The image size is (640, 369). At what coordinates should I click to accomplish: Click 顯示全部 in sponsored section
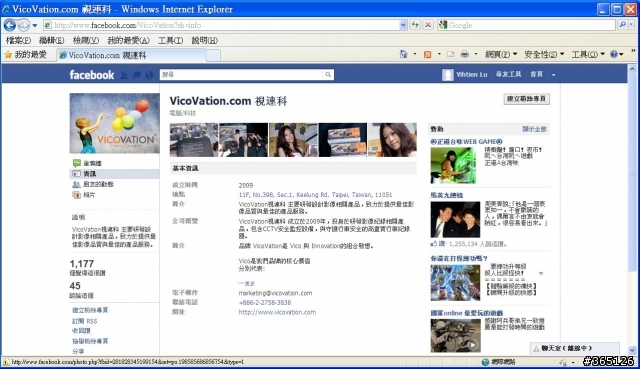pos(534,129)
